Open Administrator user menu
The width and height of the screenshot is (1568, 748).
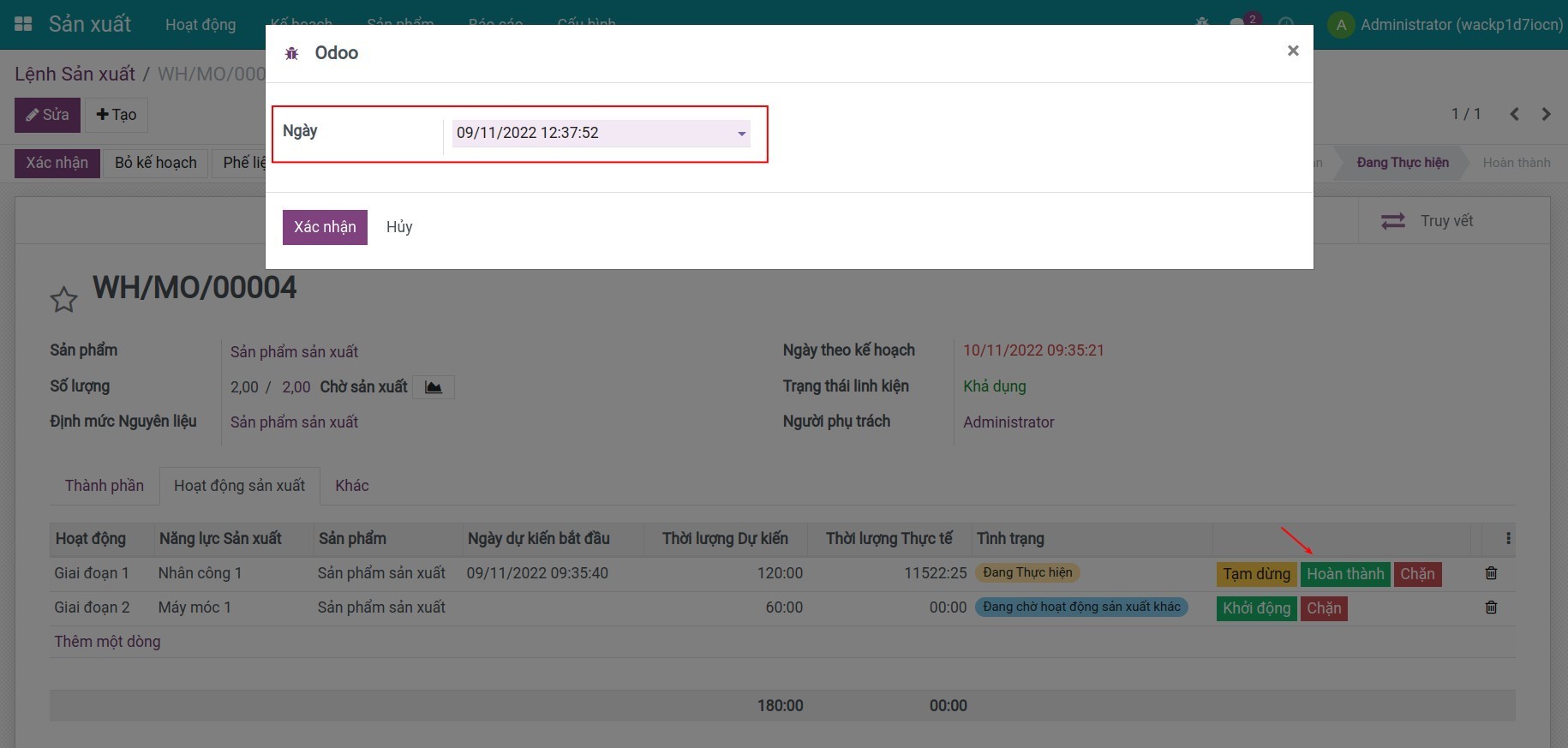tap(1446, 25)
